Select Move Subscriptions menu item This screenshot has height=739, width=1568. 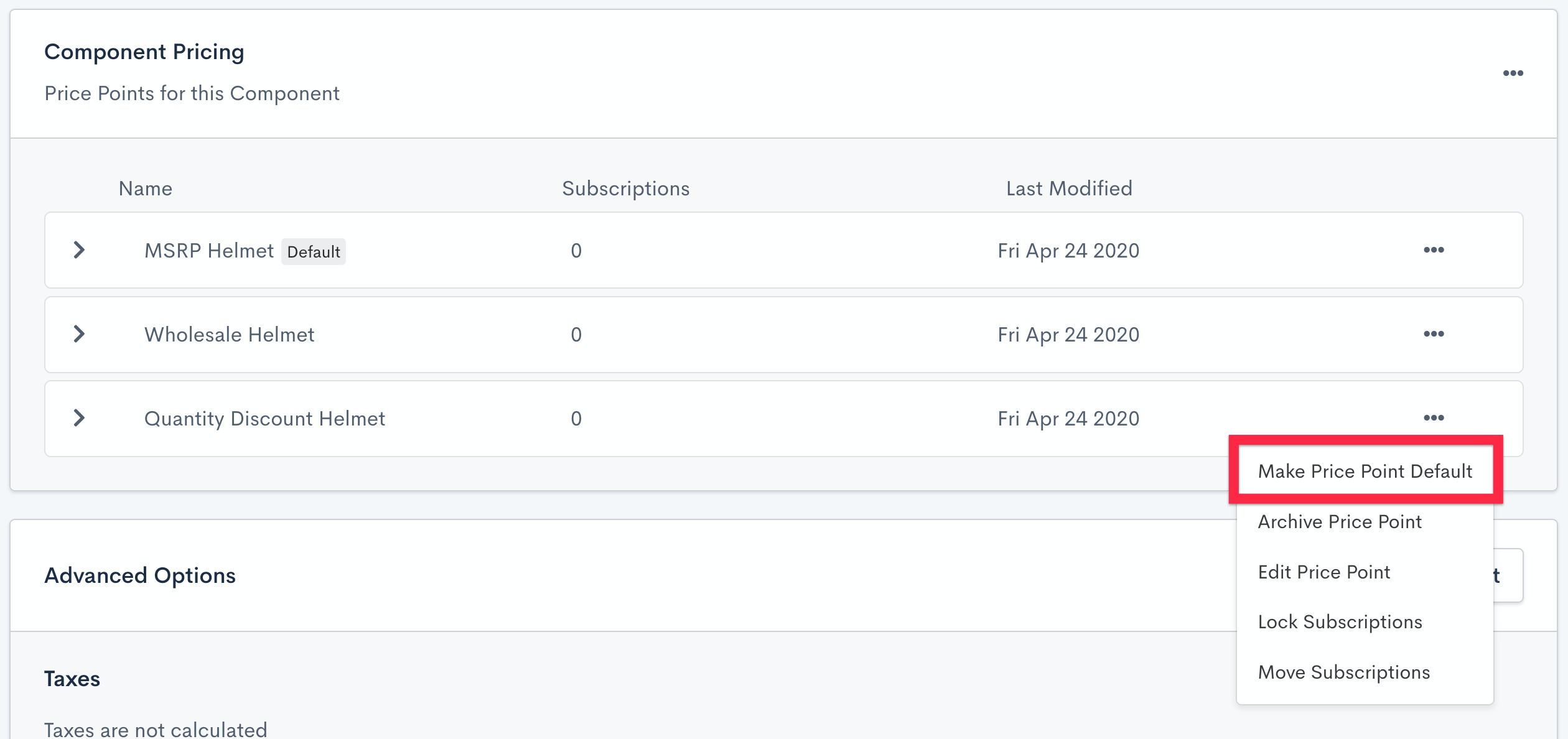point(1343,672)
